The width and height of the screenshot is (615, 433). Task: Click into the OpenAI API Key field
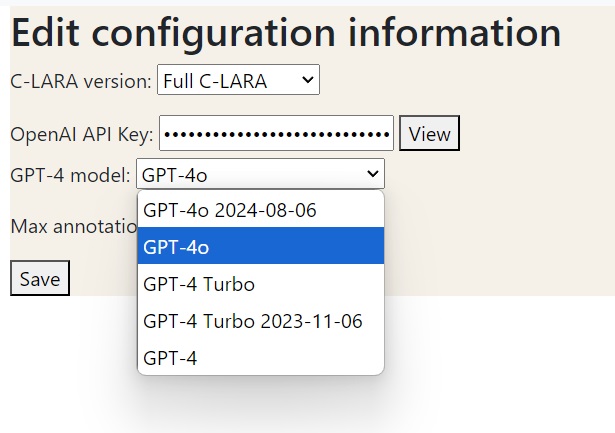click(276, 134)
